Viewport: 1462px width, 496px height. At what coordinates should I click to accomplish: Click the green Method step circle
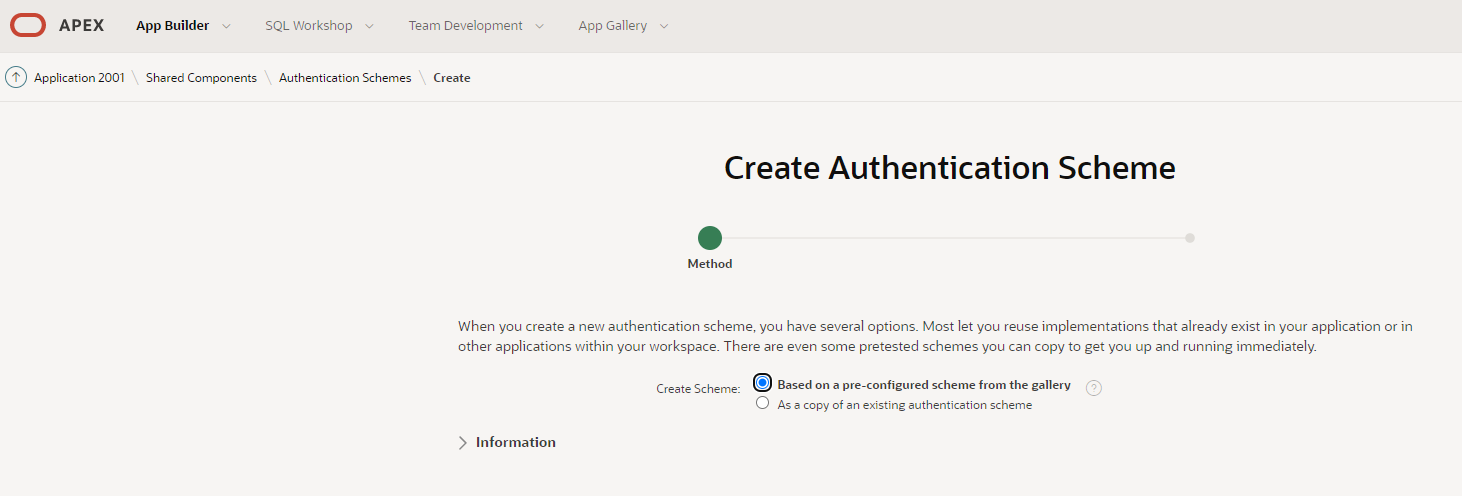point(709,238)
